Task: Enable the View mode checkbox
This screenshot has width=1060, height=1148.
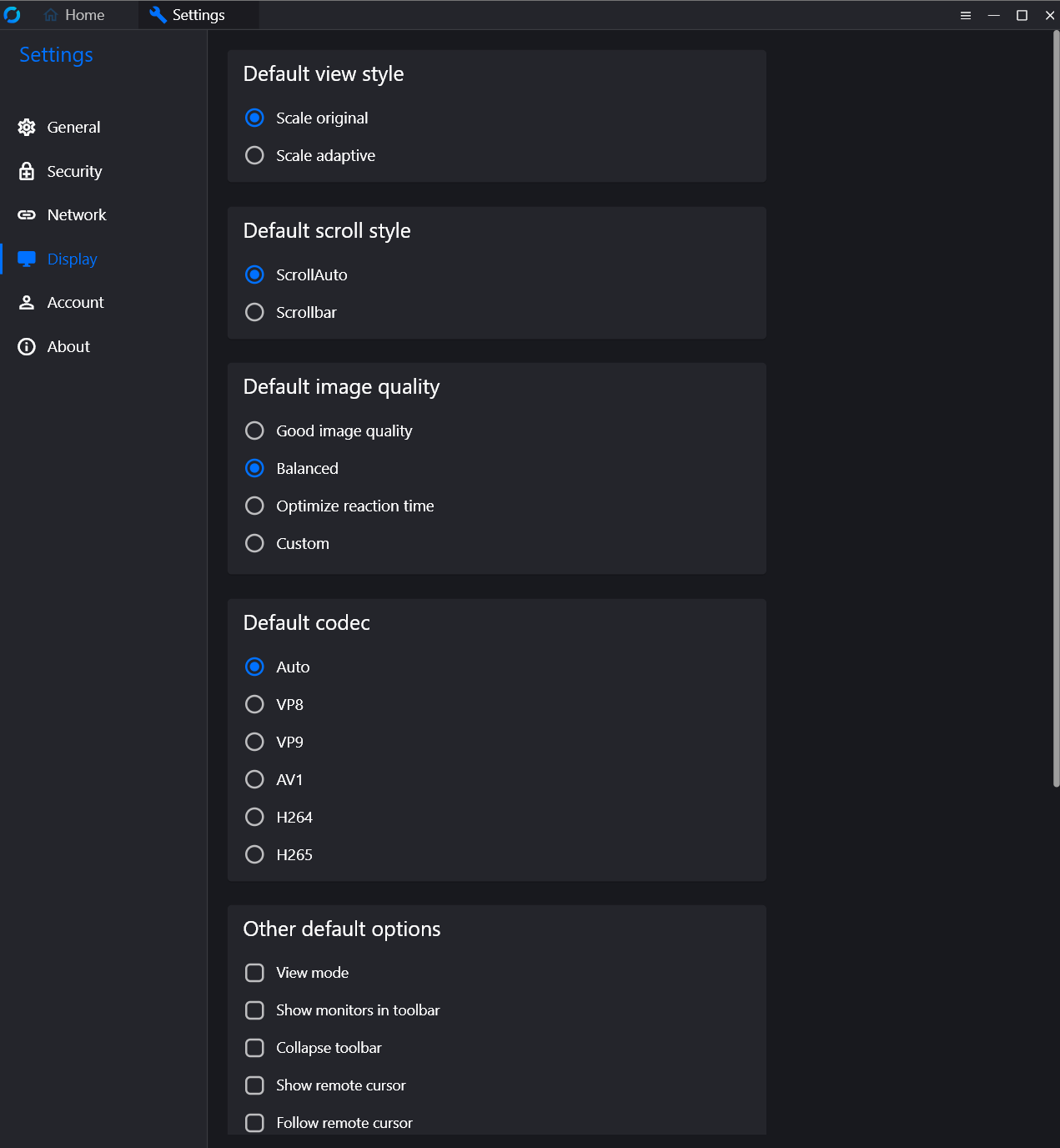Action: point(254,973)
